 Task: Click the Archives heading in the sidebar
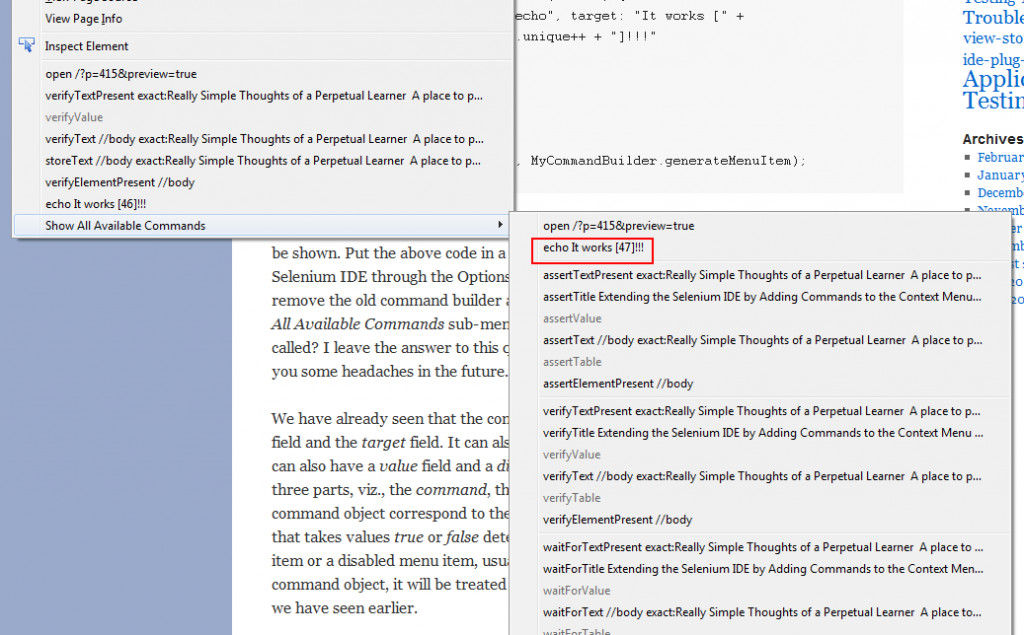click(x=993, y=139)
